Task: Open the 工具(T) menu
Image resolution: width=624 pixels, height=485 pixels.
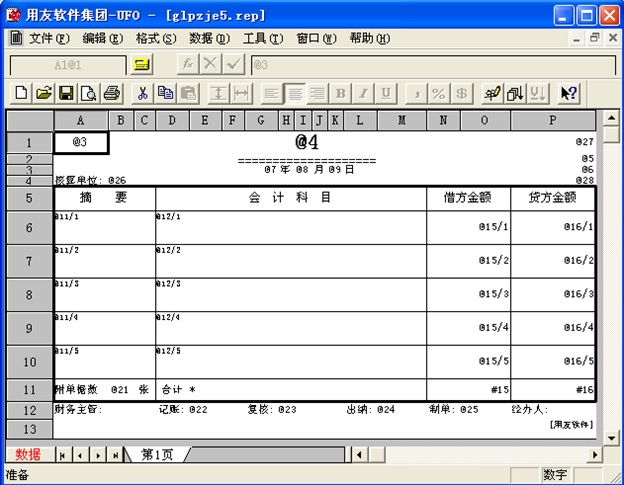Action: tap(262, 38)
